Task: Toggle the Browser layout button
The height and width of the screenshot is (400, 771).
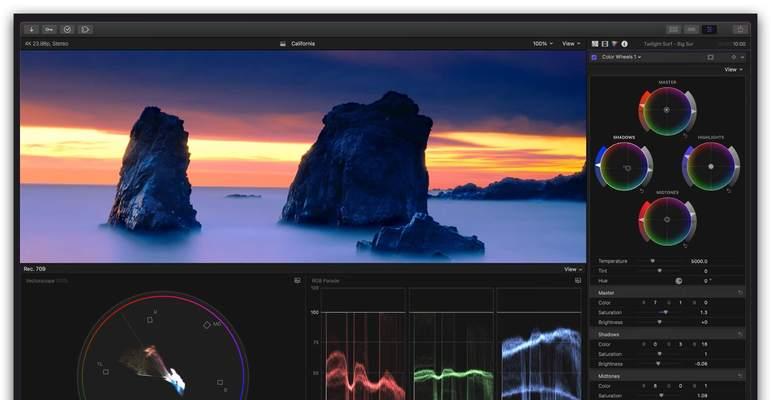Action: [x=673, y=30]
